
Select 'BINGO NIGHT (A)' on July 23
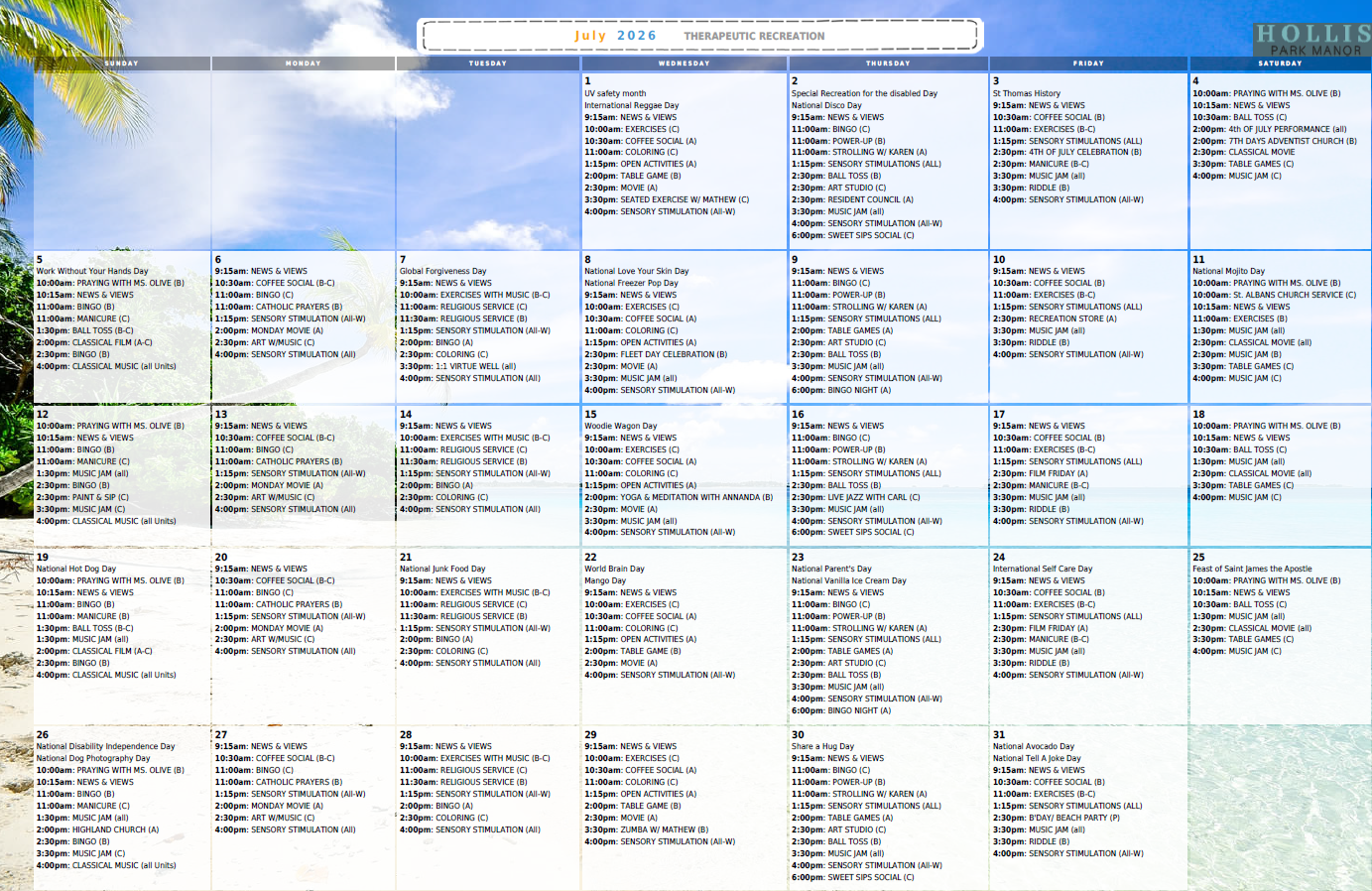pyautogui.click(x=841, y=710)
